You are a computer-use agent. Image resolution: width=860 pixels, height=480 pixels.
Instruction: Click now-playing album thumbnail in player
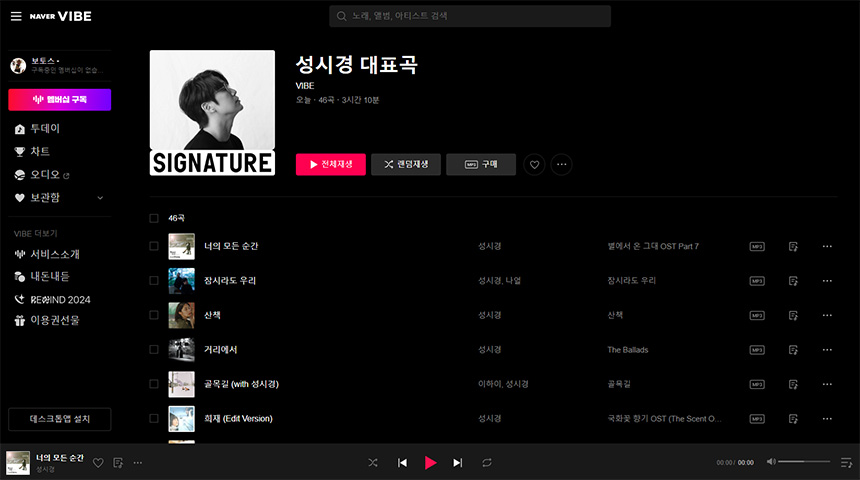click(18, 463)
